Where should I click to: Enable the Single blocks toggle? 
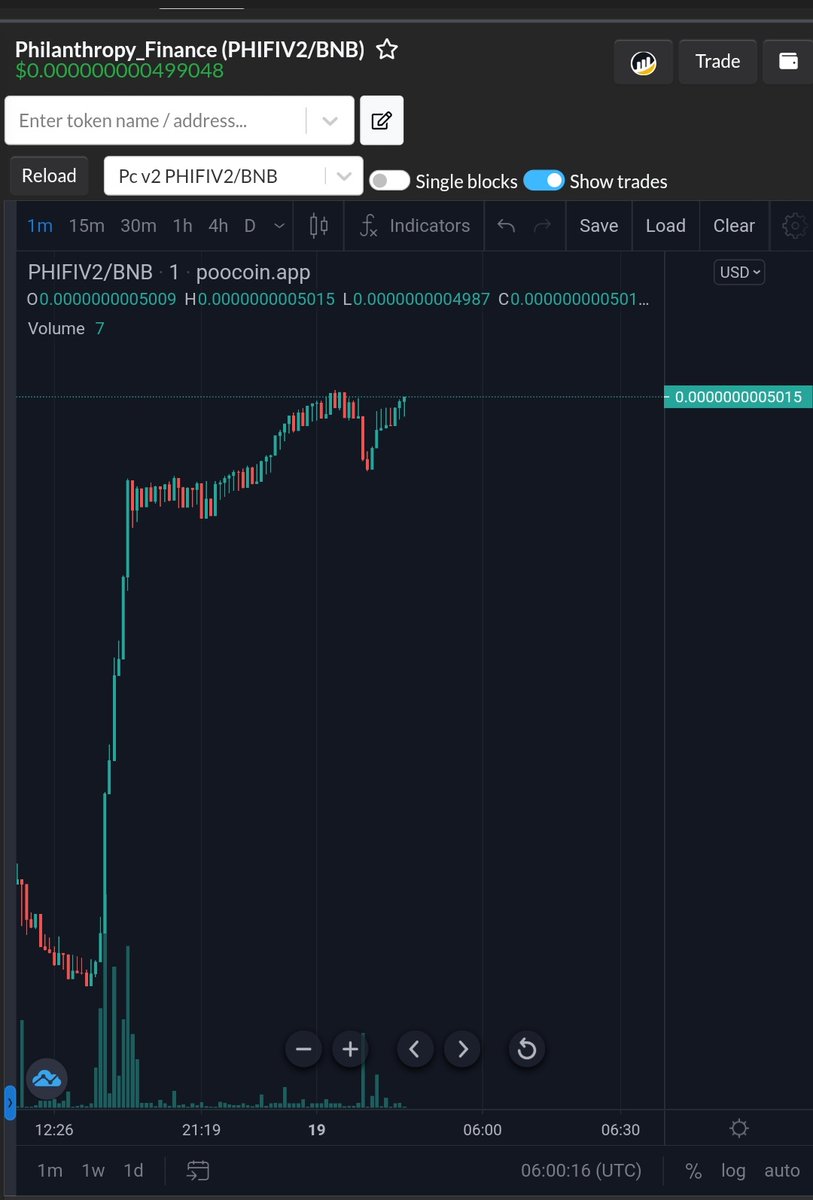coord(389,180)
